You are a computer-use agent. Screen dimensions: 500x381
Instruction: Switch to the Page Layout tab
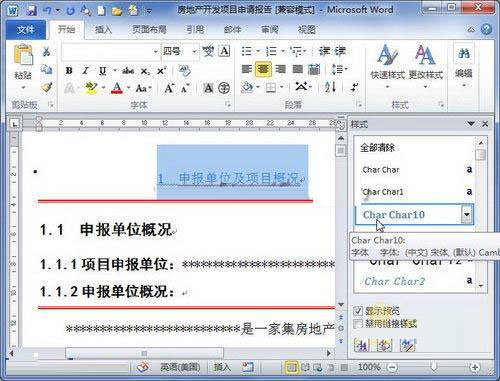(x=149, y=30)
